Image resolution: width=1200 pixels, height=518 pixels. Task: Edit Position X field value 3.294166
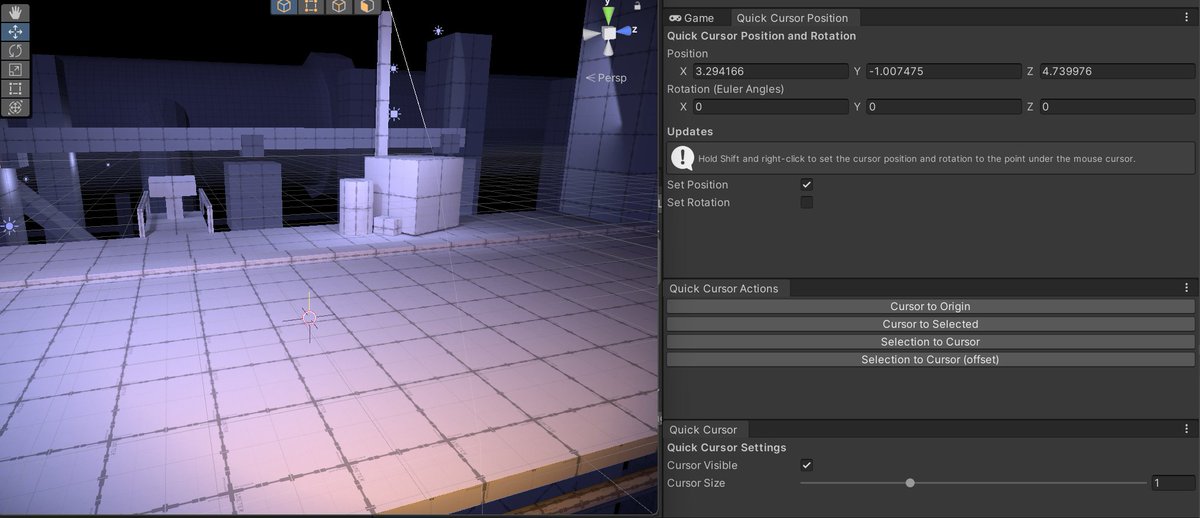pyautogui.click(x=770, y=72)
